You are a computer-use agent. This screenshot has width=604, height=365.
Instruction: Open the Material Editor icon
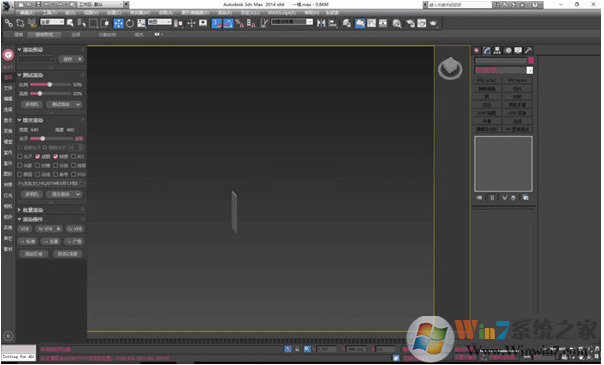click(396, 23)
